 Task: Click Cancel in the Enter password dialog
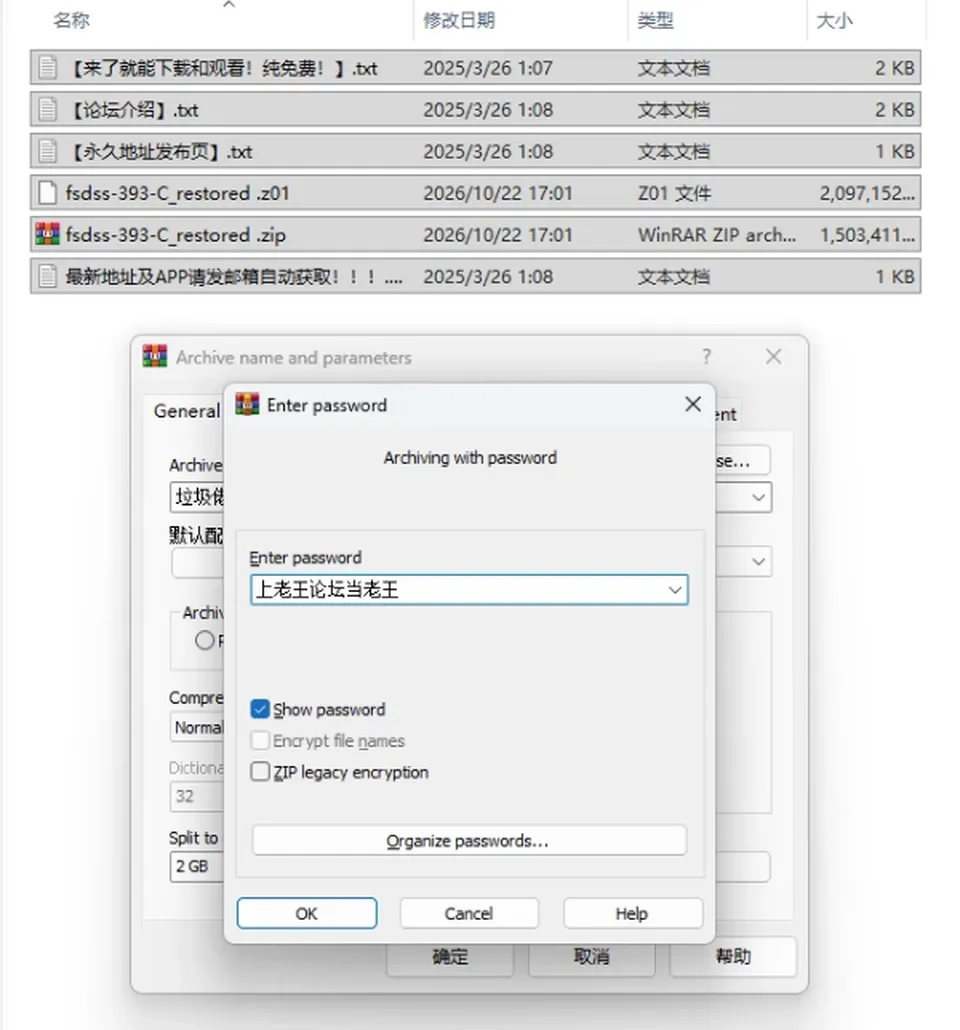click(x=469, y=913)
